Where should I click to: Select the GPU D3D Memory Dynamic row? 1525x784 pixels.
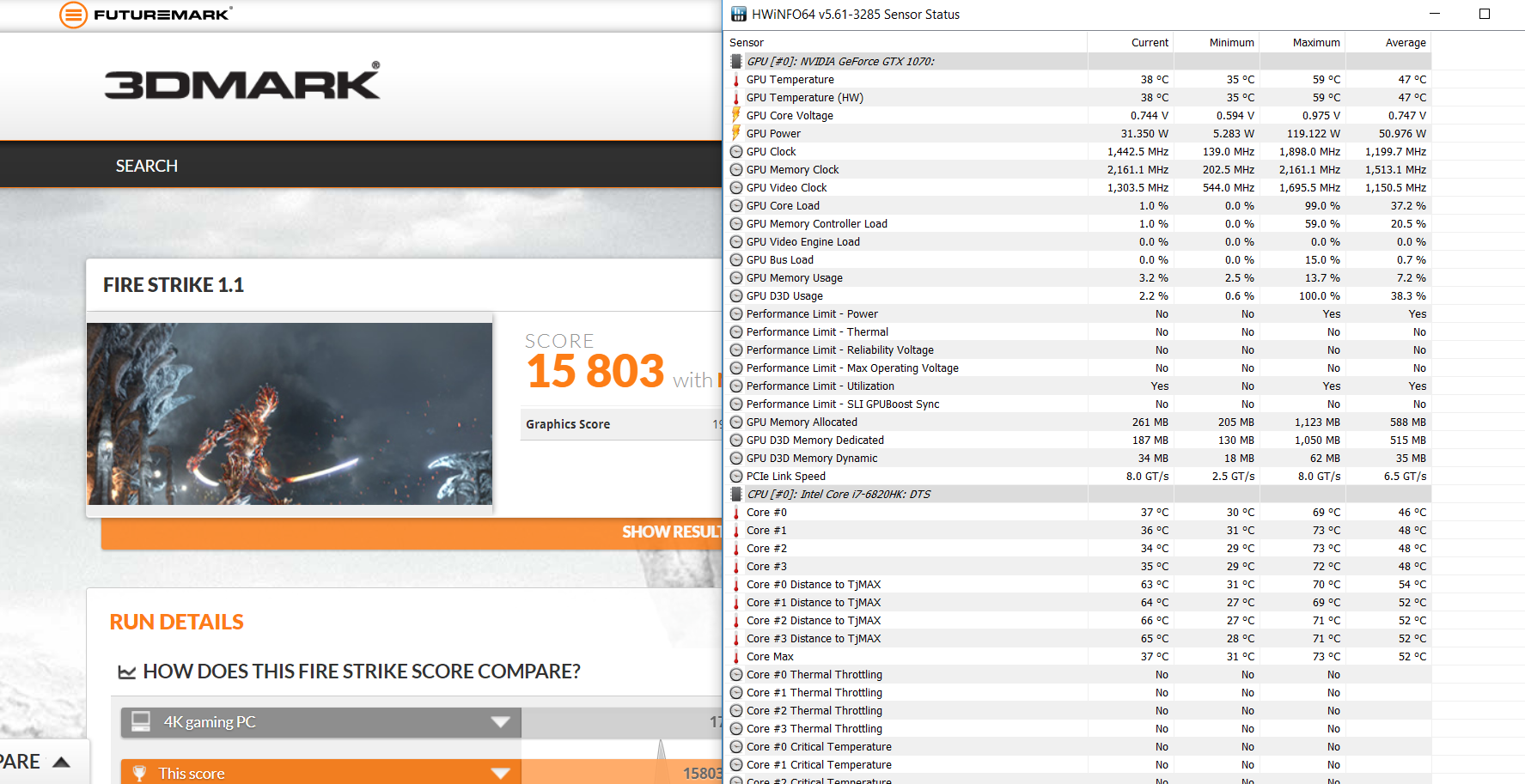tap(1079, 458)
